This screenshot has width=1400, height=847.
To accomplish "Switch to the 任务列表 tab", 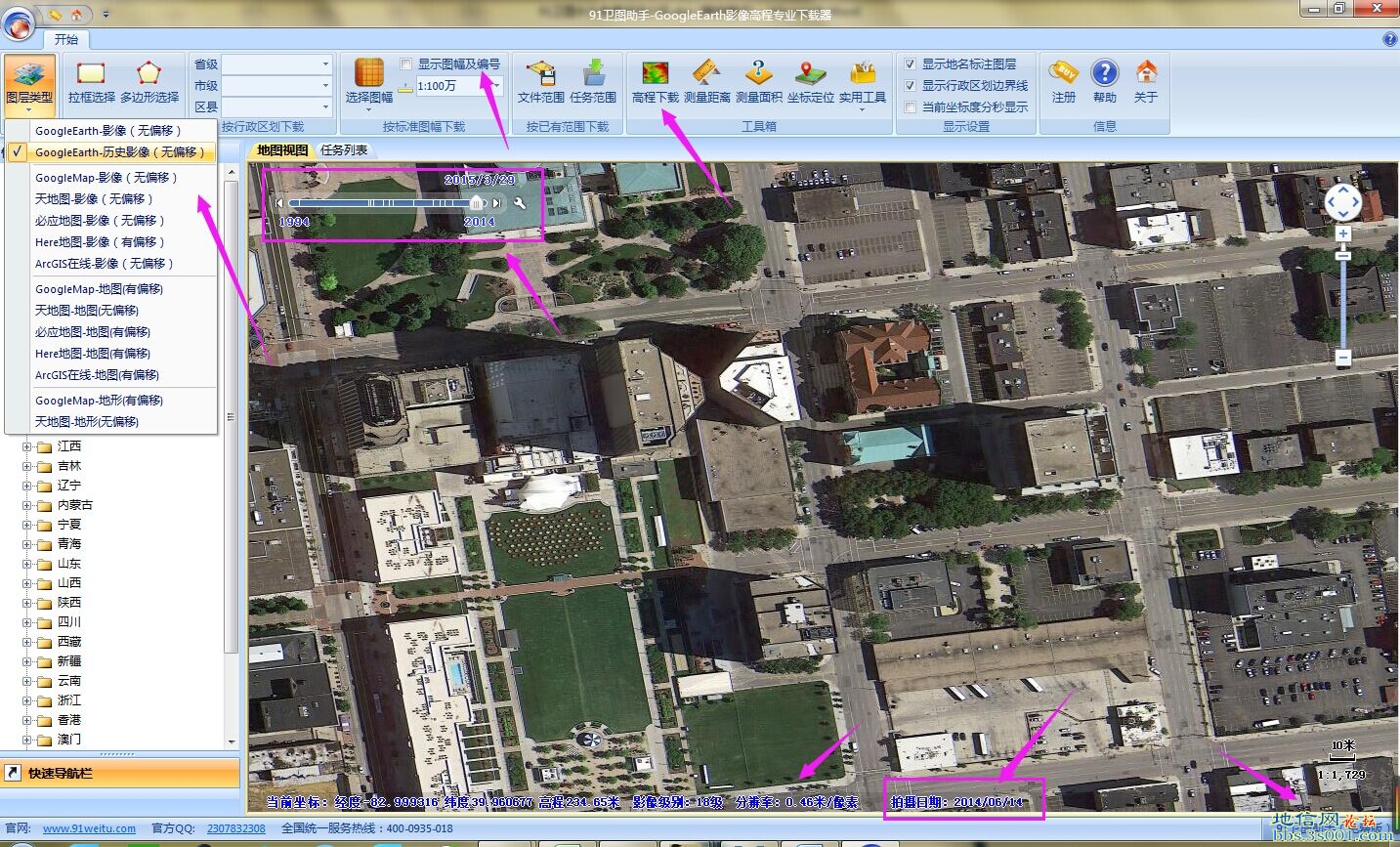I will pyautogui.click(x=344, y=150).
